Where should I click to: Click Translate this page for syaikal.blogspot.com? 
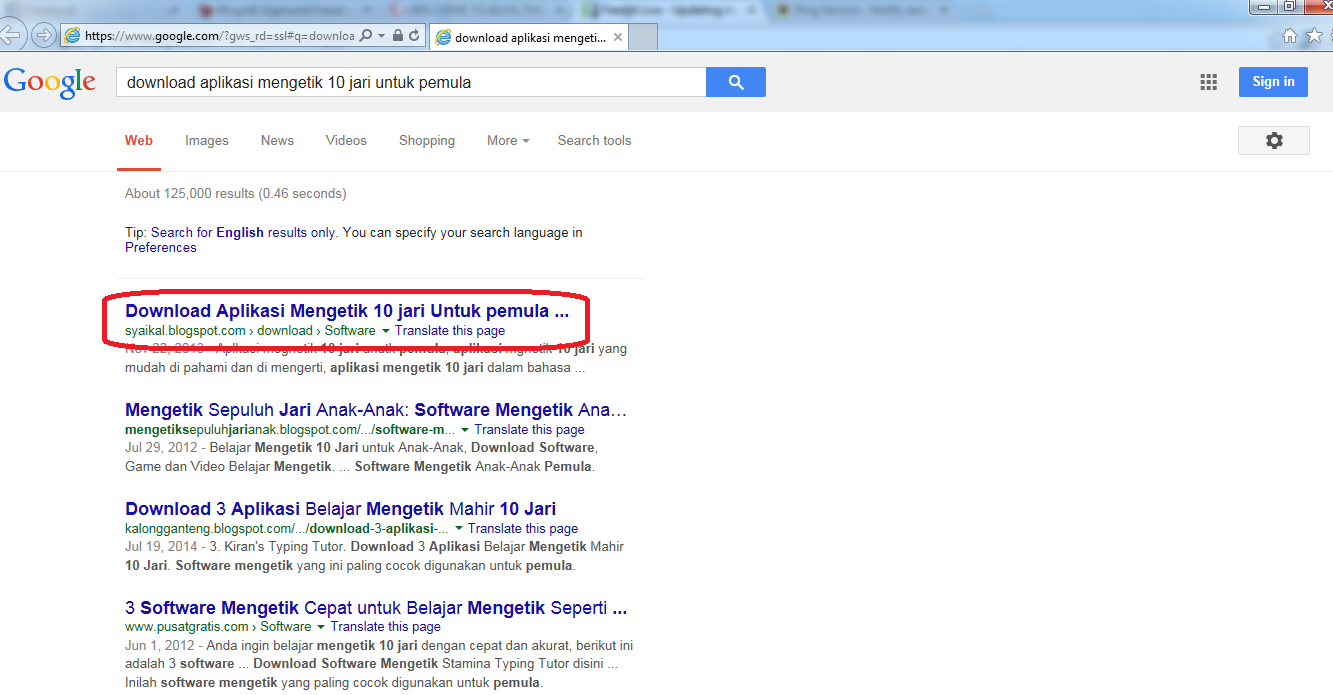pyautogui.click(x=450, y=330)
